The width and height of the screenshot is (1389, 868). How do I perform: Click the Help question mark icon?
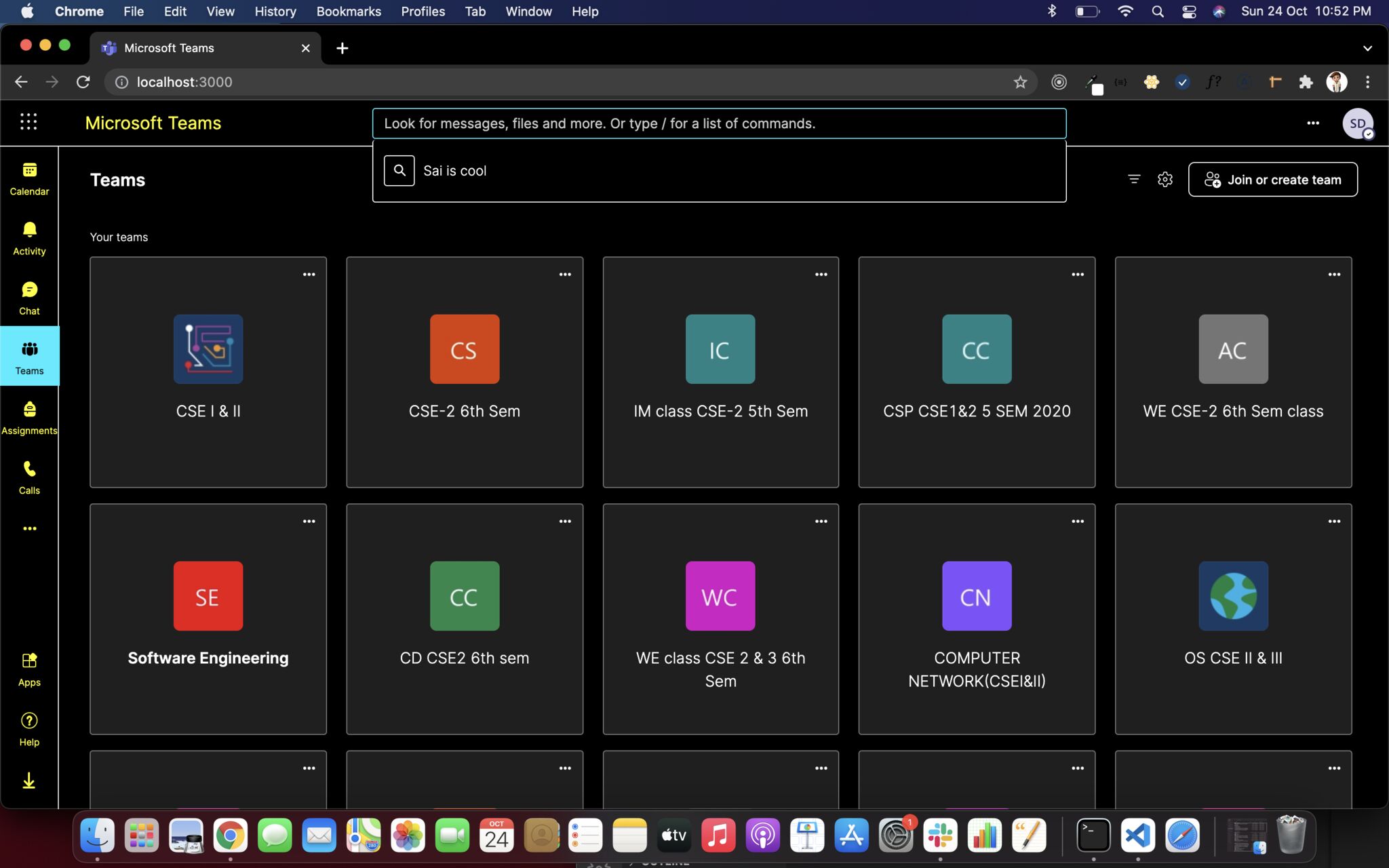point(29,729)
